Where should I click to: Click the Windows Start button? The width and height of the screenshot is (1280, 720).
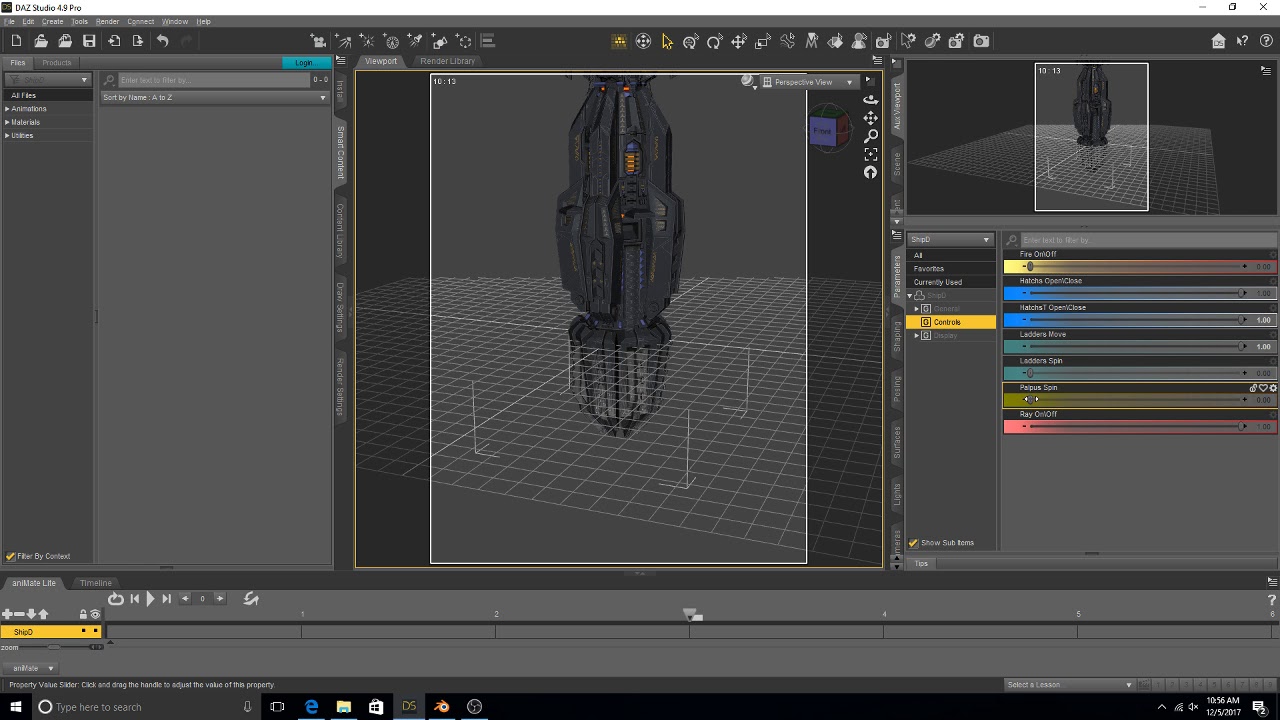[x=16, y=707]
